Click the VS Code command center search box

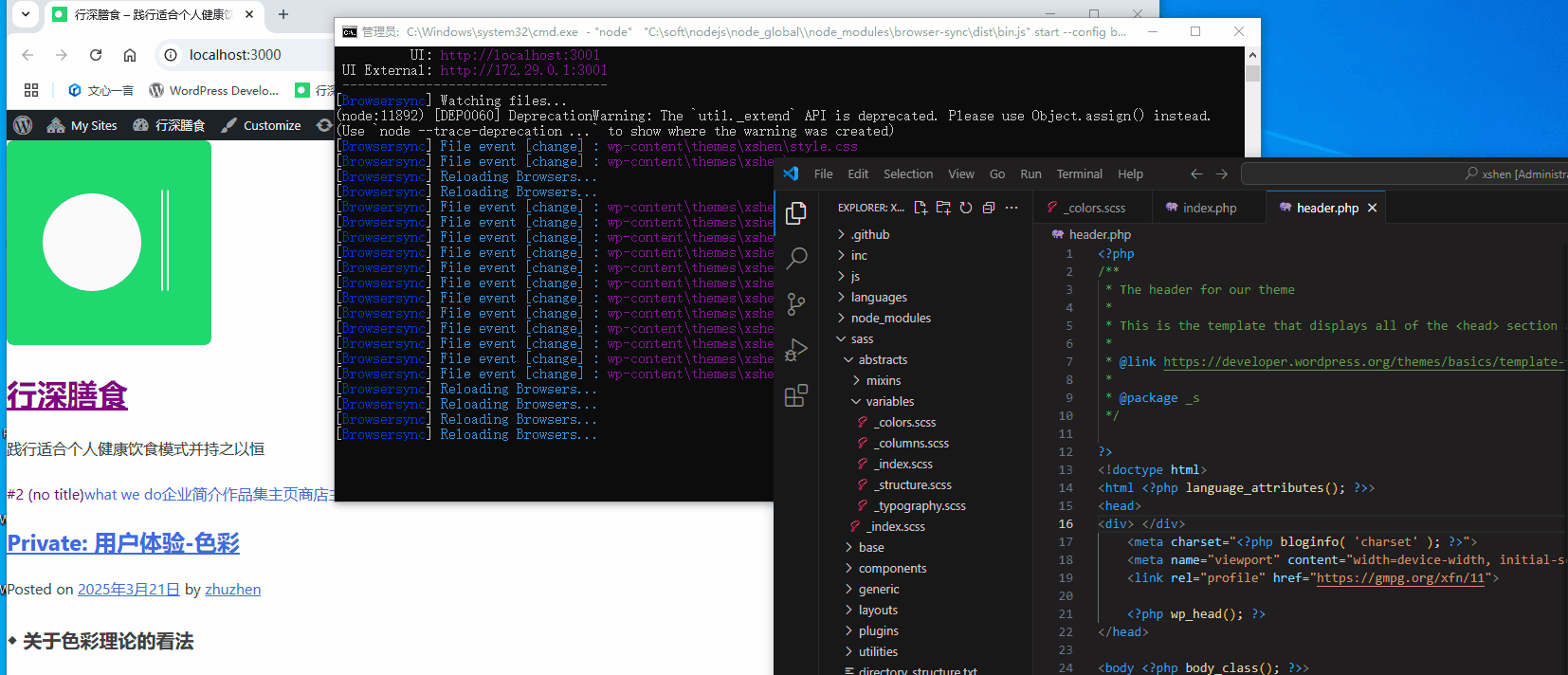(1404, 173)
